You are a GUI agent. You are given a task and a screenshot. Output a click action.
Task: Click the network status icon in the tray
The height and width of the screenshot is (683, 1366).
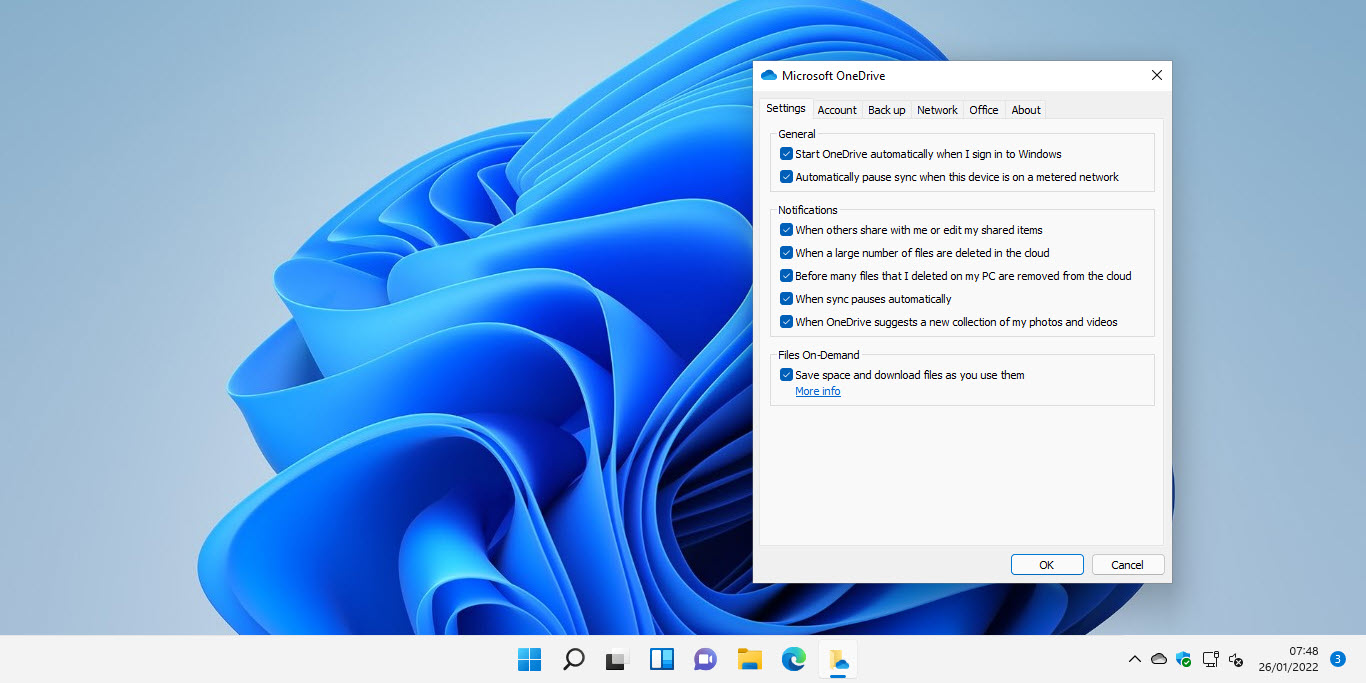1210,659
